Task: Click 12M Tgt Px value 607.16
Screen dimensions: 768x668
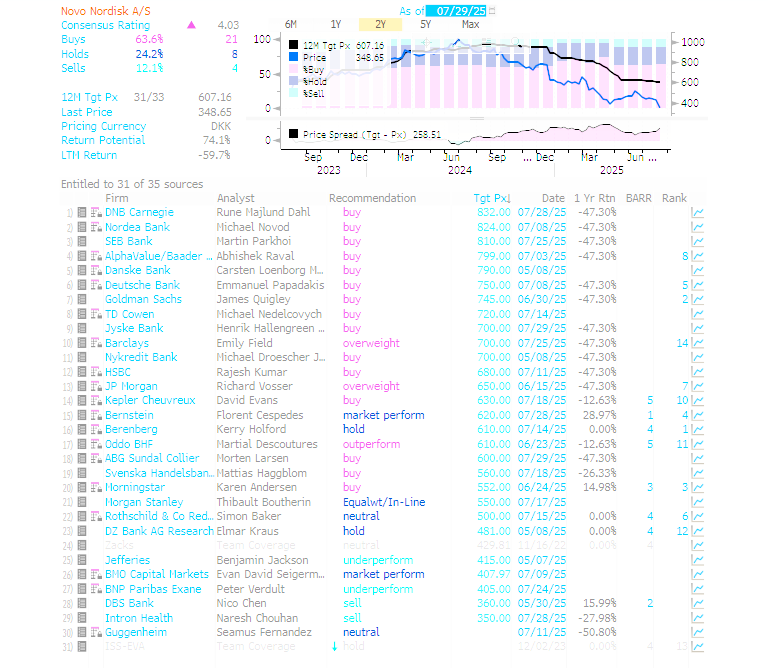Action: tap(215, 97)
